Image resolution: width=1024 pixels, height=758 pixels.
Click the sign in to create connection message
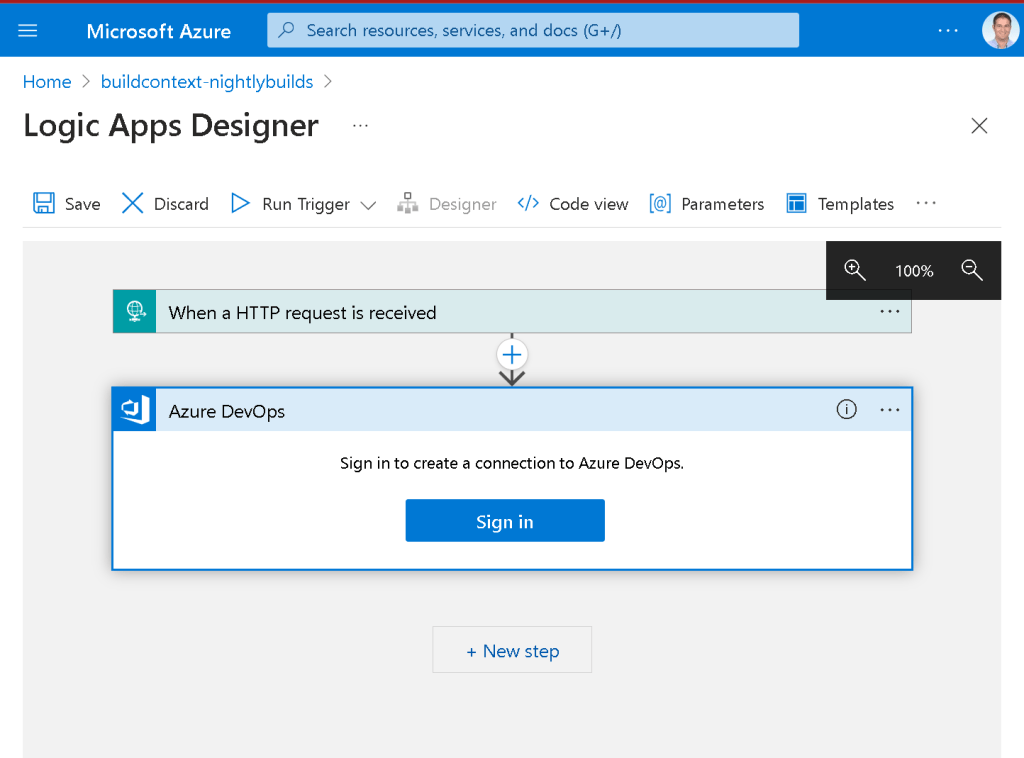512,463
